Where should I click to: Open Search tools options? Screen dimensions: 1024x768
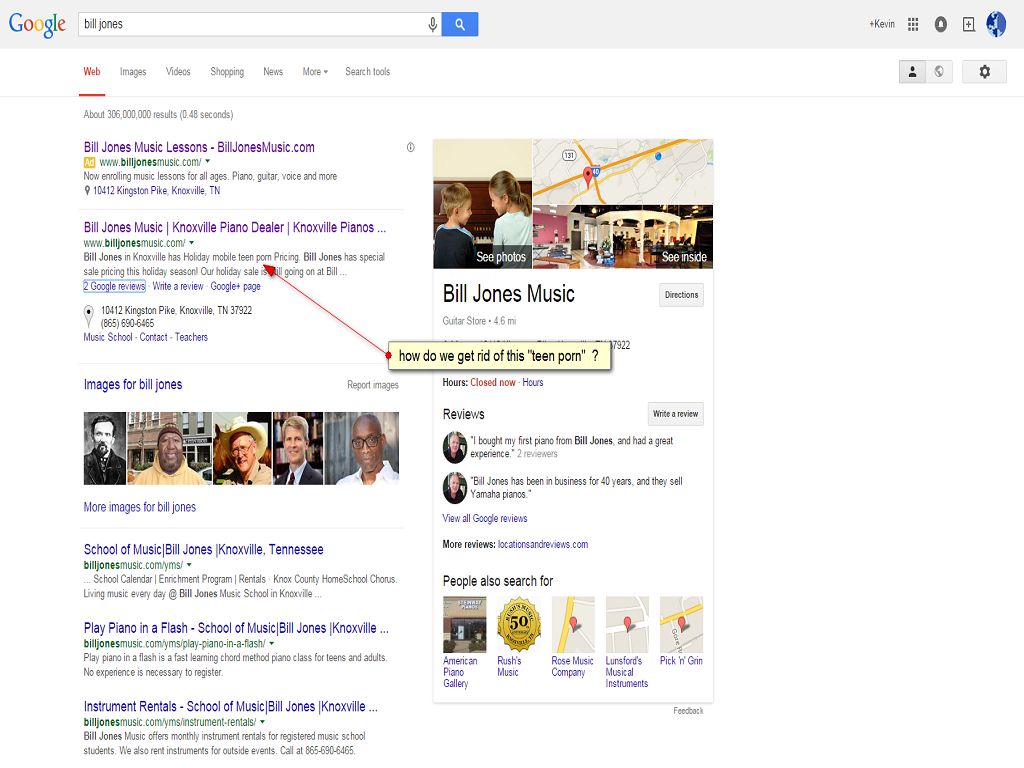point(368,72)
